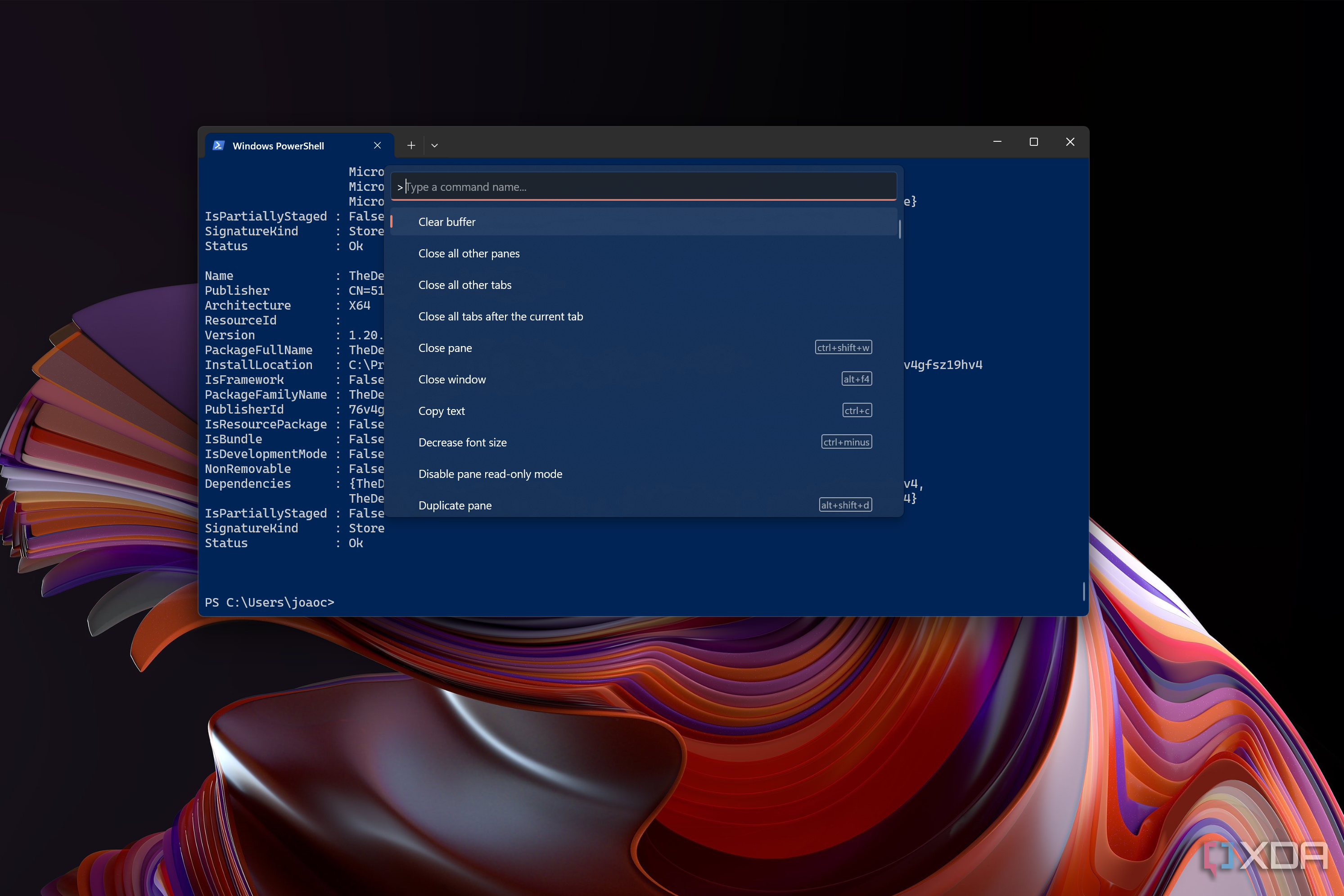Pick the Close pane command
This screenshot has height=896, width=1344.
pos(445,347)
